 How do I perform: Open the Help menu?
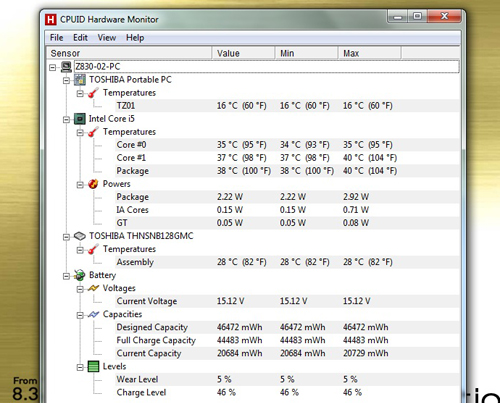pos(135,38)
